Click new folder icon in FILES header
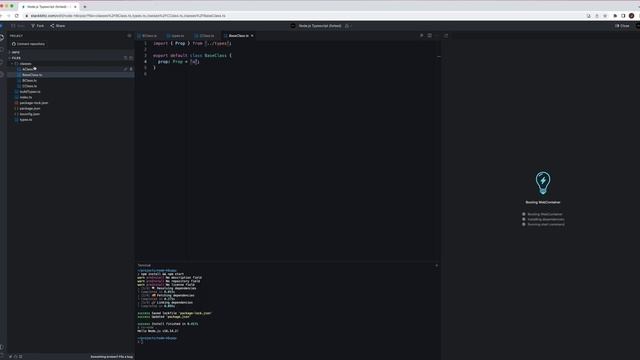Viewport: 640px width, 360px height. pyautogui.click(x=131, y=58)
